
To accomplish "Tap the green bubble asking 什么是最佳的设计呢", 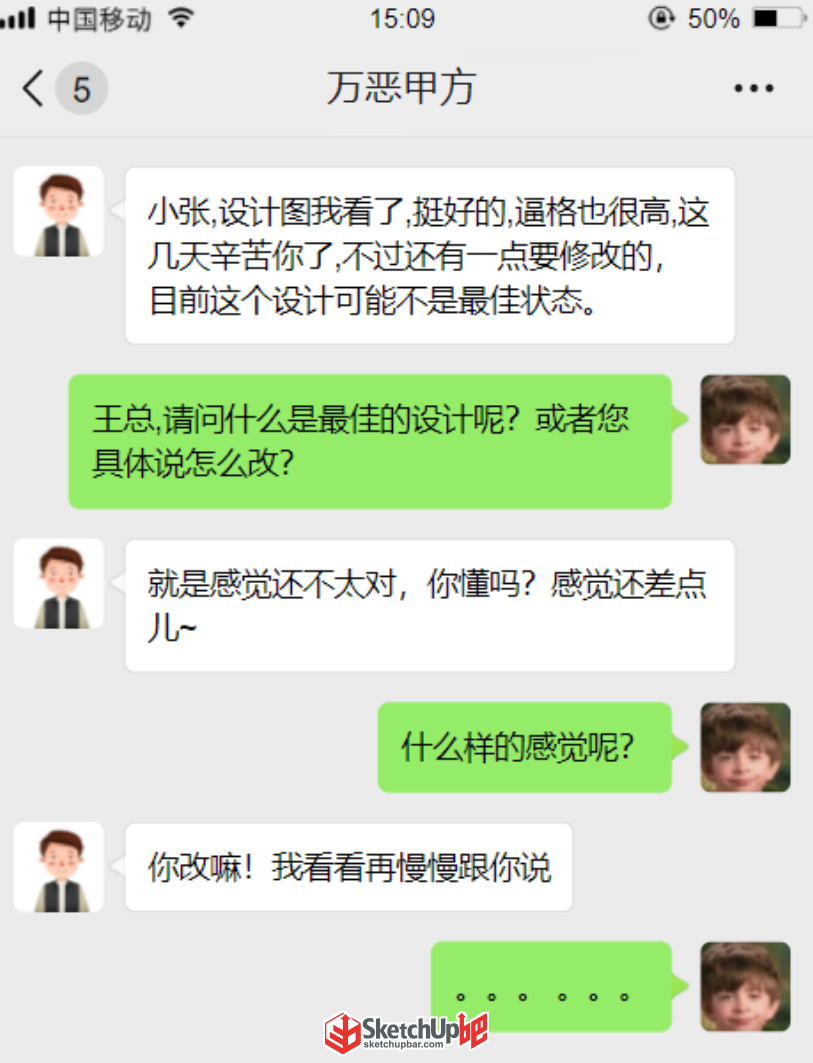I will tap(370, 441).
